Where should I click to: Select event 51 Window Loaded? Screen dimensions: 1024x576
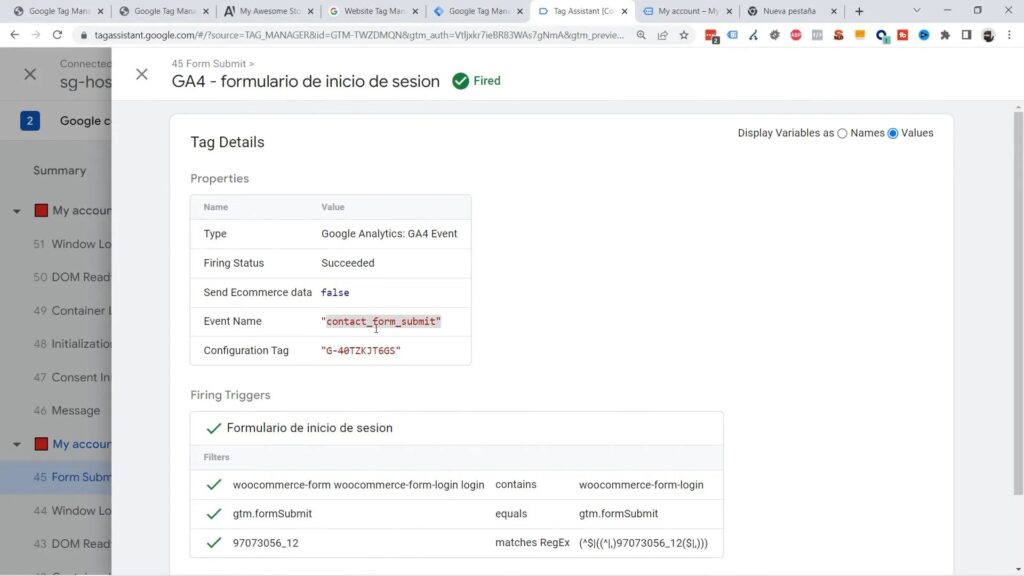72,244
